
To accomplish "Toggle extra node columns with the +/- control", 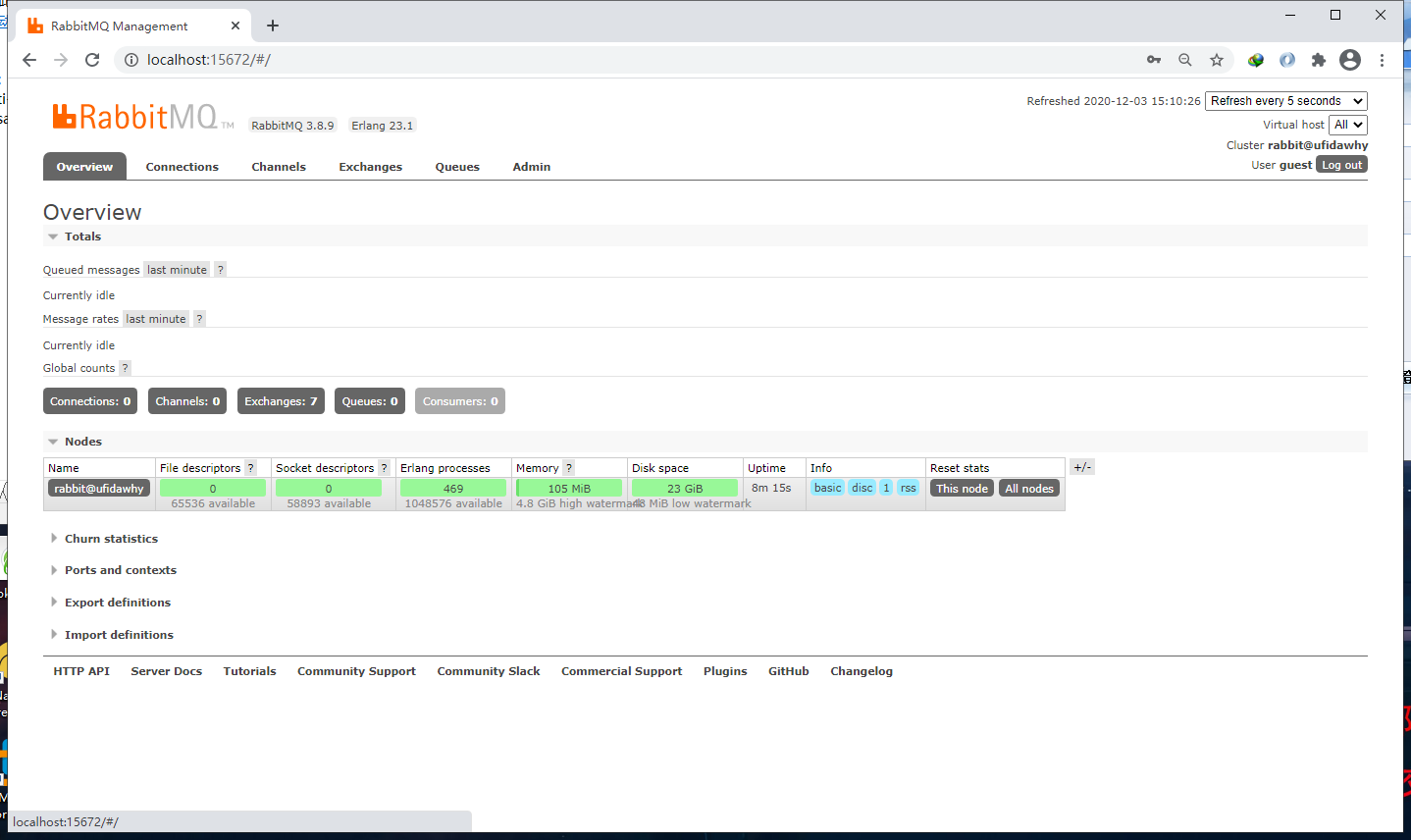I will [x=1081, y=466].
